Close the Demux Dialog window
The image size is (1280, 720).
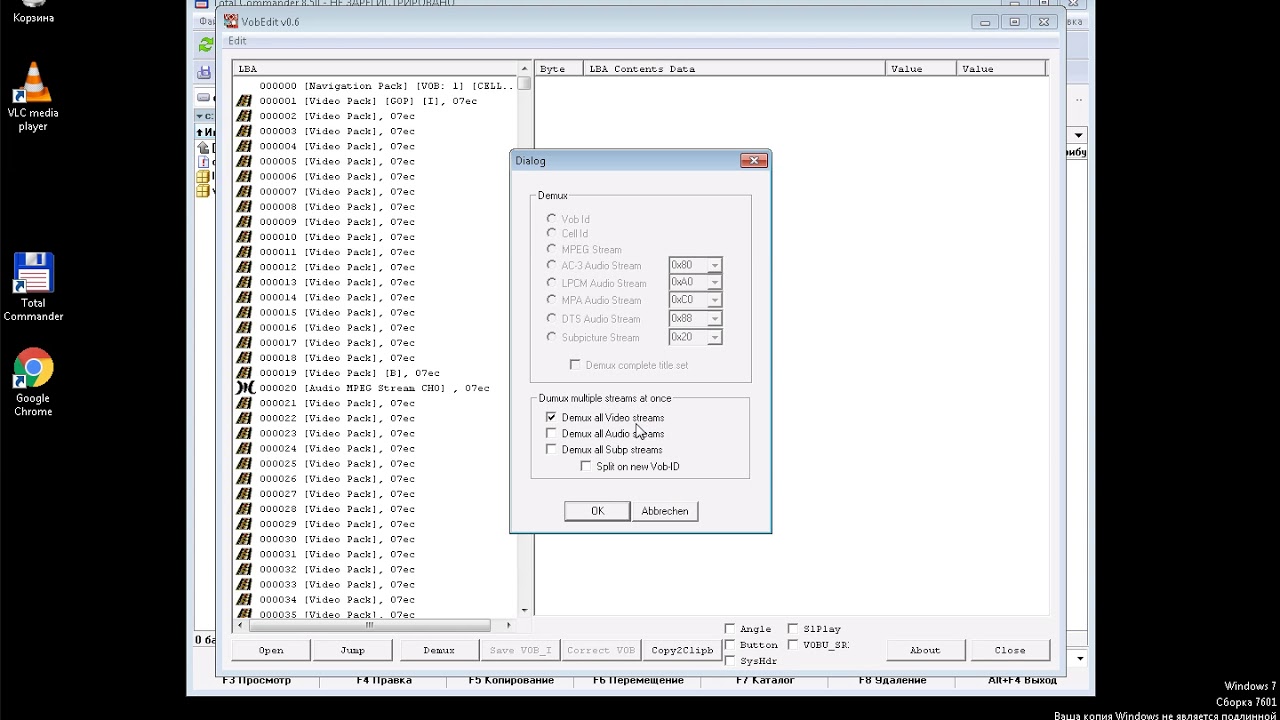pyautogui.click(x=754, y=160)
